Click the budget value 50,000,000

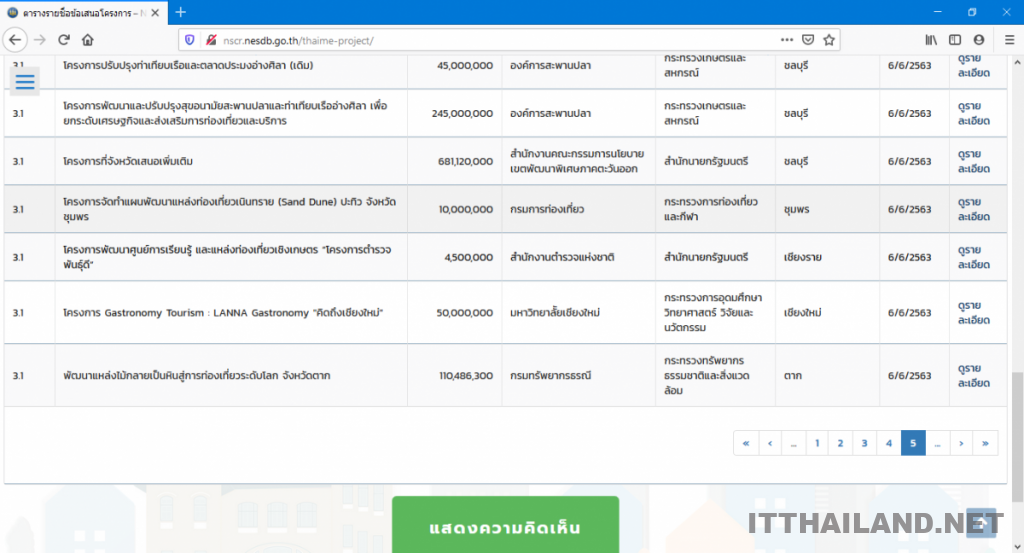click(x=464, y=313)
